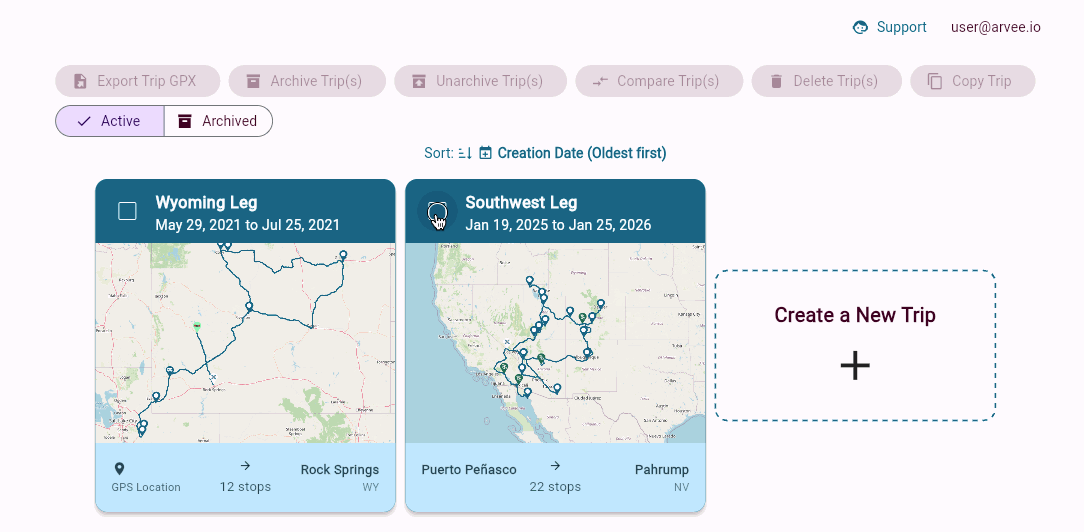Click the Copy Trip duplicate icon
This screenshot has width=1084, height=532.
(935, 82)
